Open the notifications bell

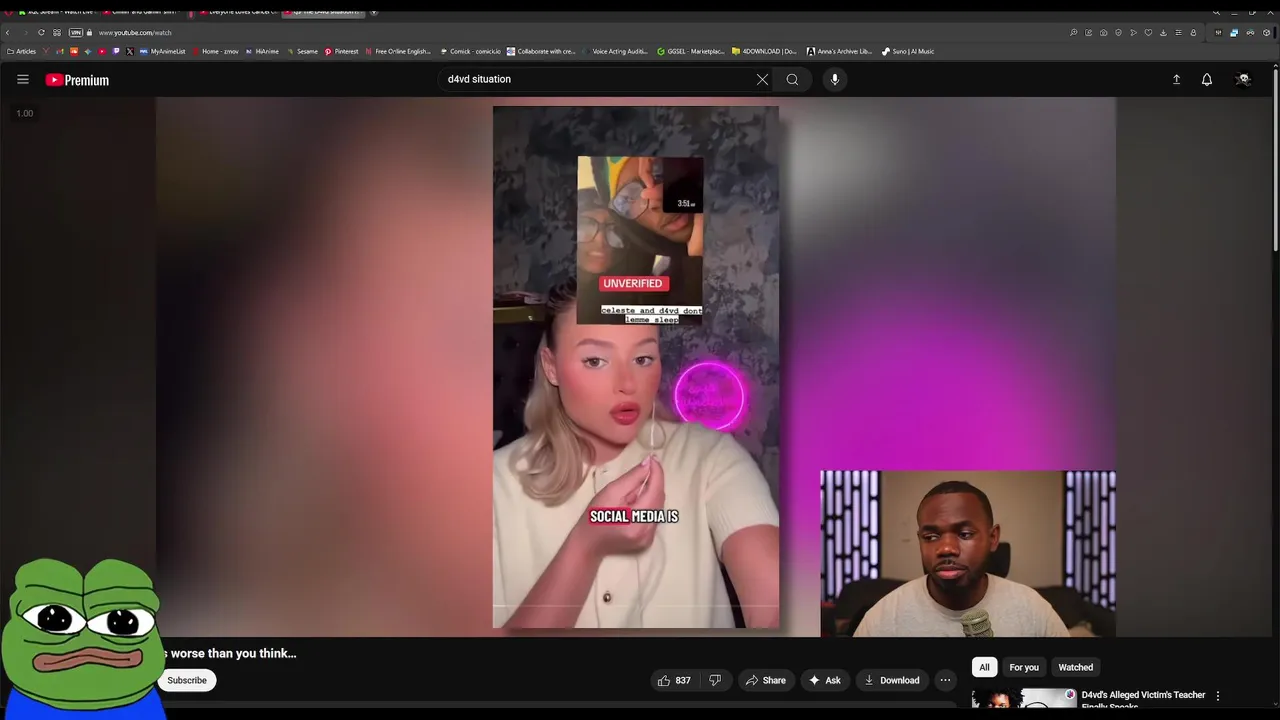click(1207, 79)
